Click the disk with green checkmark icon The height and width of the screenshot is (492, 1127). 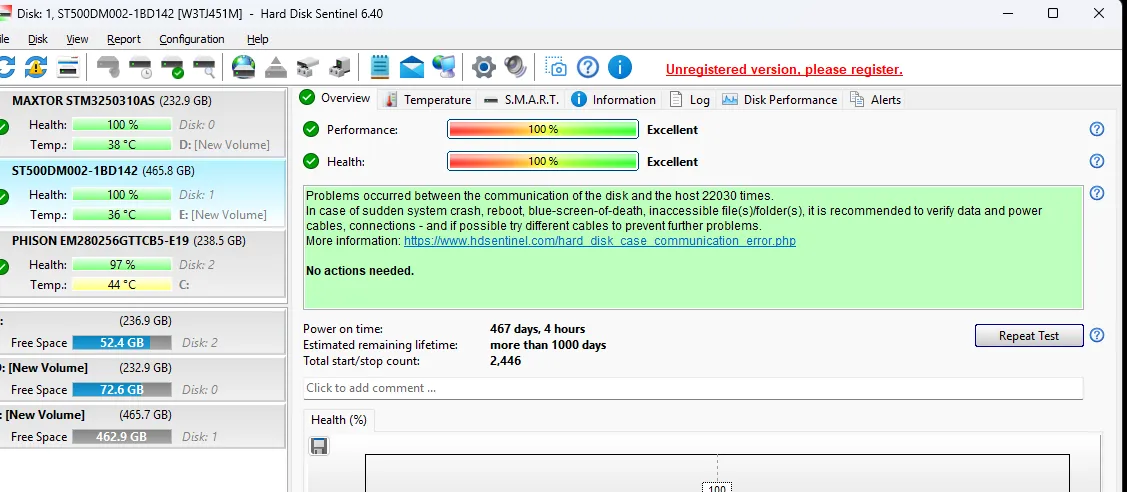172,68
